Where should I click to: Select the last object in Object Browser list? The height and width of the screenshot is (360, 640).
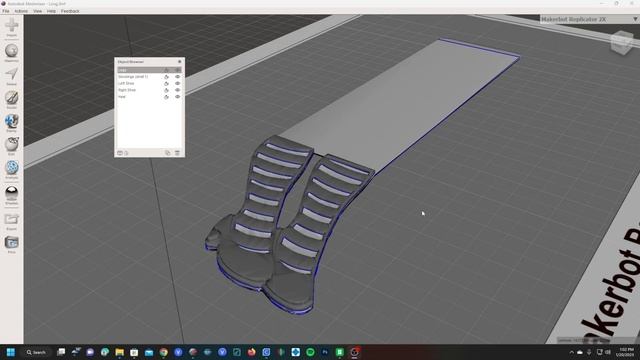pos(149,97)
